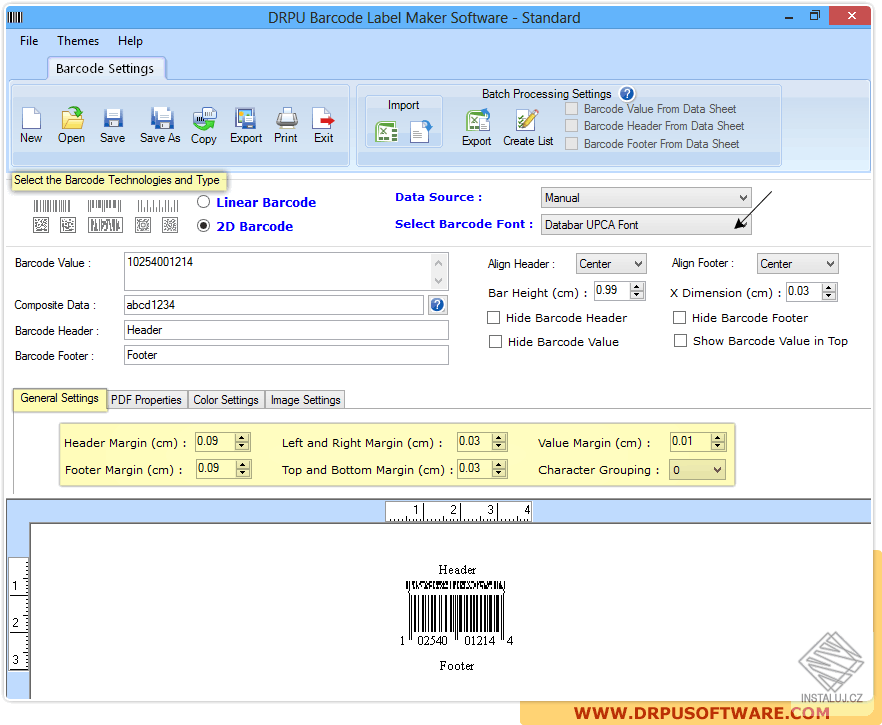Open an existing label file
882x725 pixels.
71,122
